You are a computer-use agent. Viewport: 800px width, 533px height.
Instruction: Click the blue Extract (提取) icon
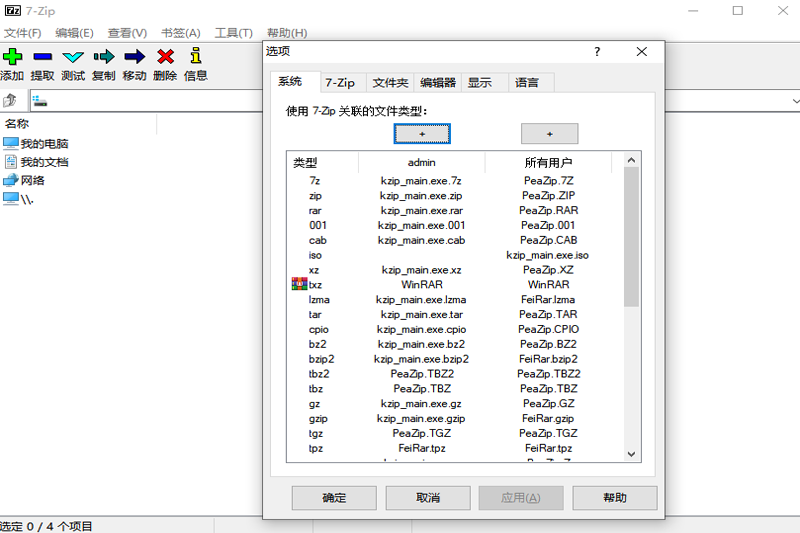(43, 57)
